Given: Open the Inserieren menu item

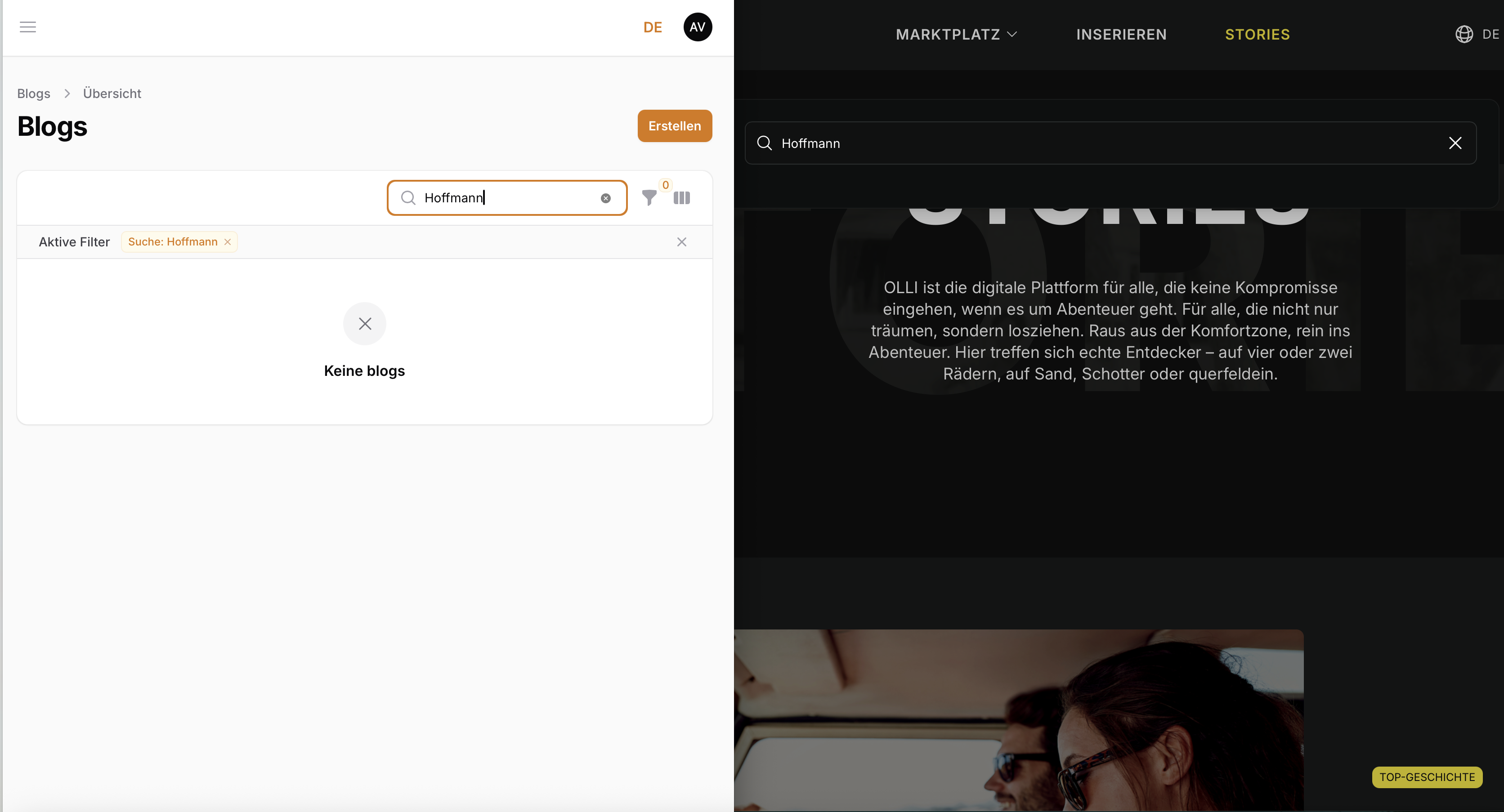Looking at the screenshot, I should coord(1121,35).
